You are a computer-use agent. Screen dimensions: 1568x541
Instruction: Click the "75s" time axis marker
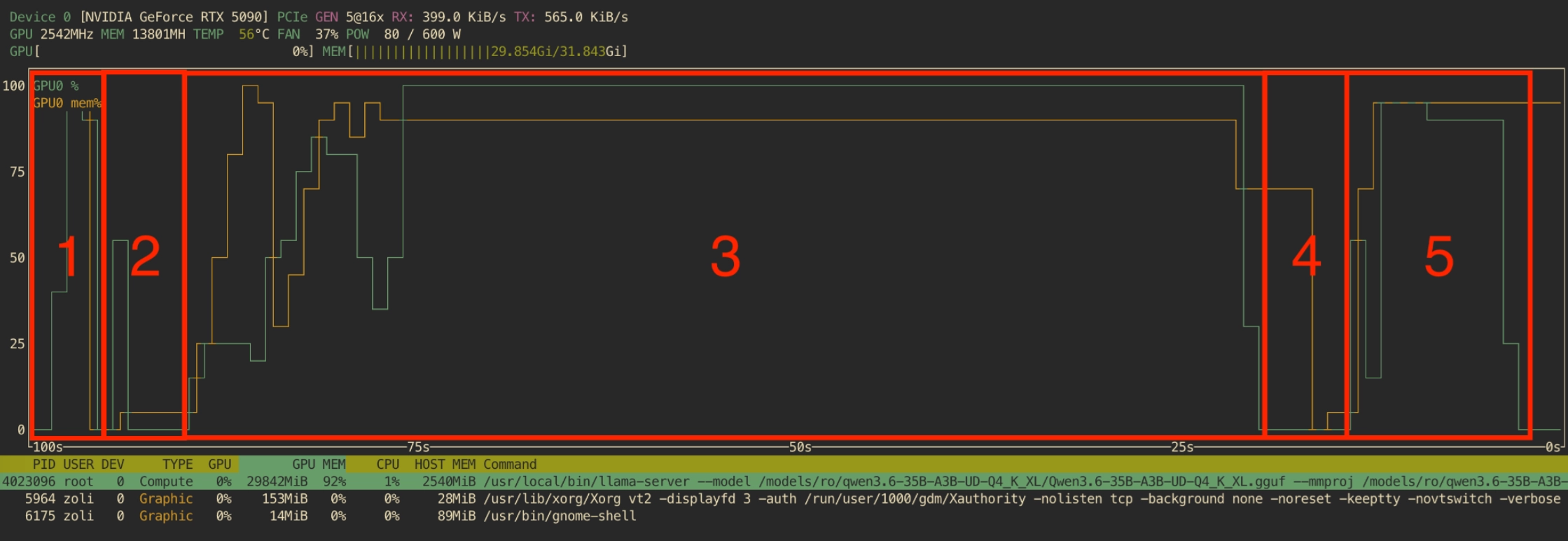[418, 447]
